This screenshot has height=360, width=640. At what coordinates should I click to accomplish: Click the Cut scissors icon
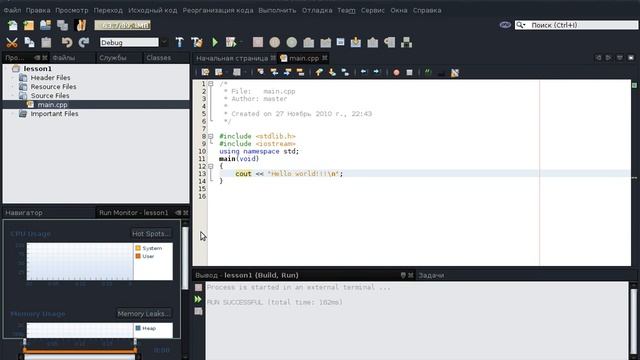12,42
